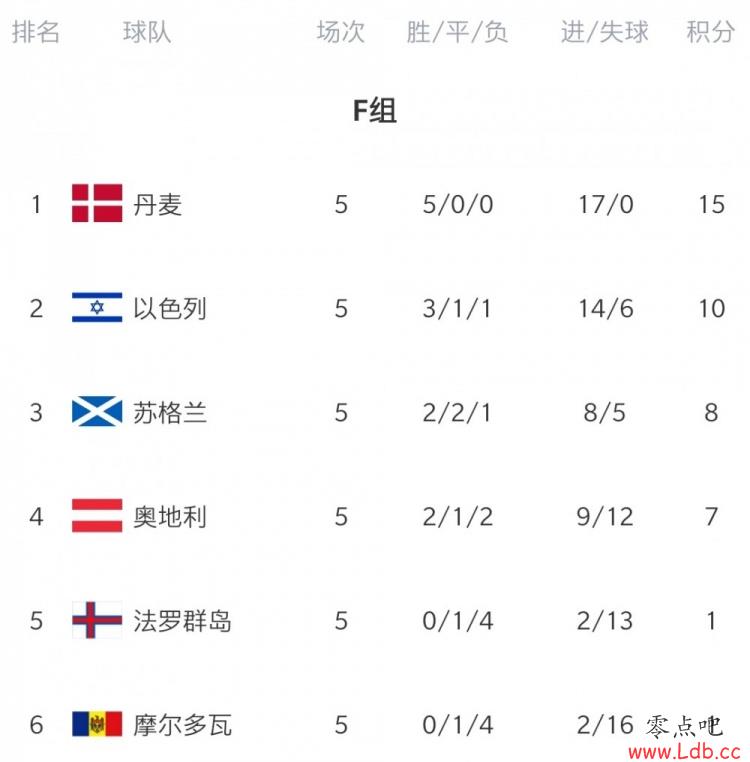750x762 pixels.
Task: Open the 丹麦 team entry
Action: pyautogui.click(x=157, y=205)
